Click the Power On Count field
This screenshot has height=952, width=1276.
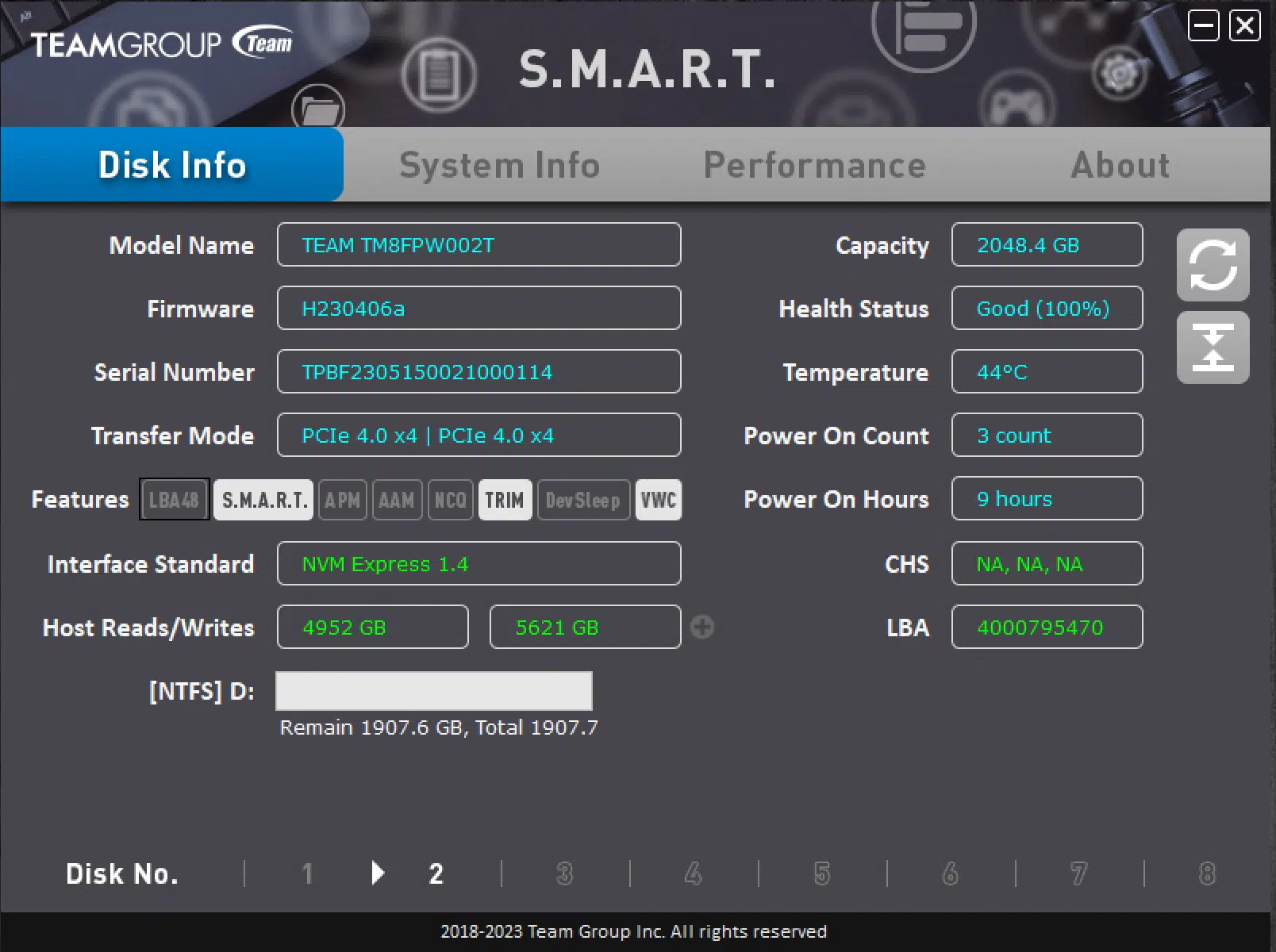(x=1047, y=435)
